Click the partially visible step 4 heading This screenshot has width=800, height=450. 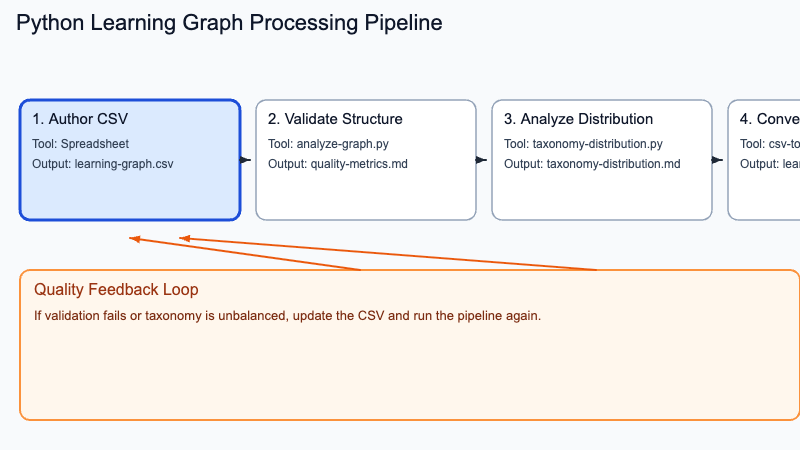pos(769,119)
